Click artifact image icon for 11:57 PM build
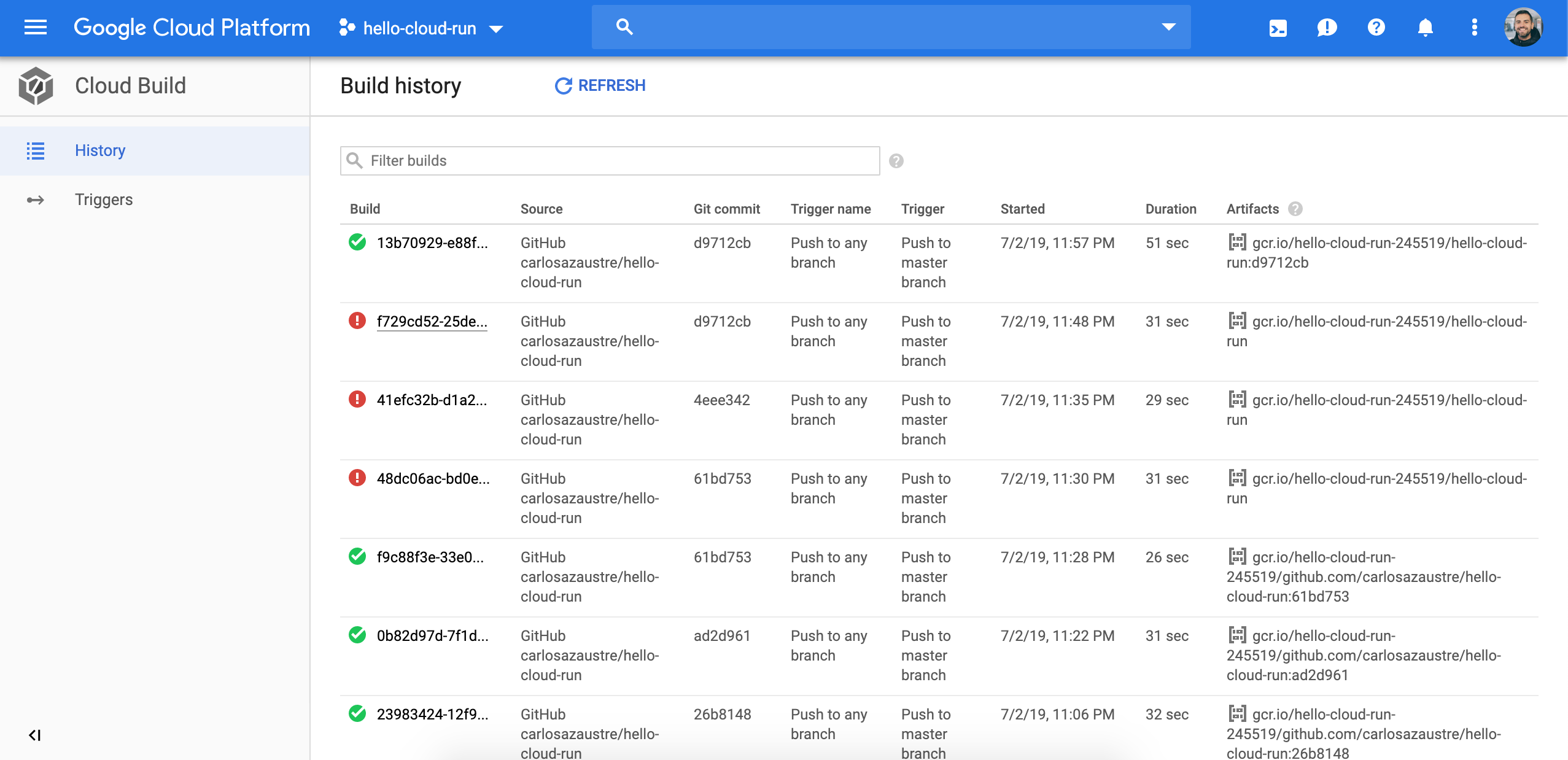This screenshot has height=760, width=1568. (x=1237, y=242)
